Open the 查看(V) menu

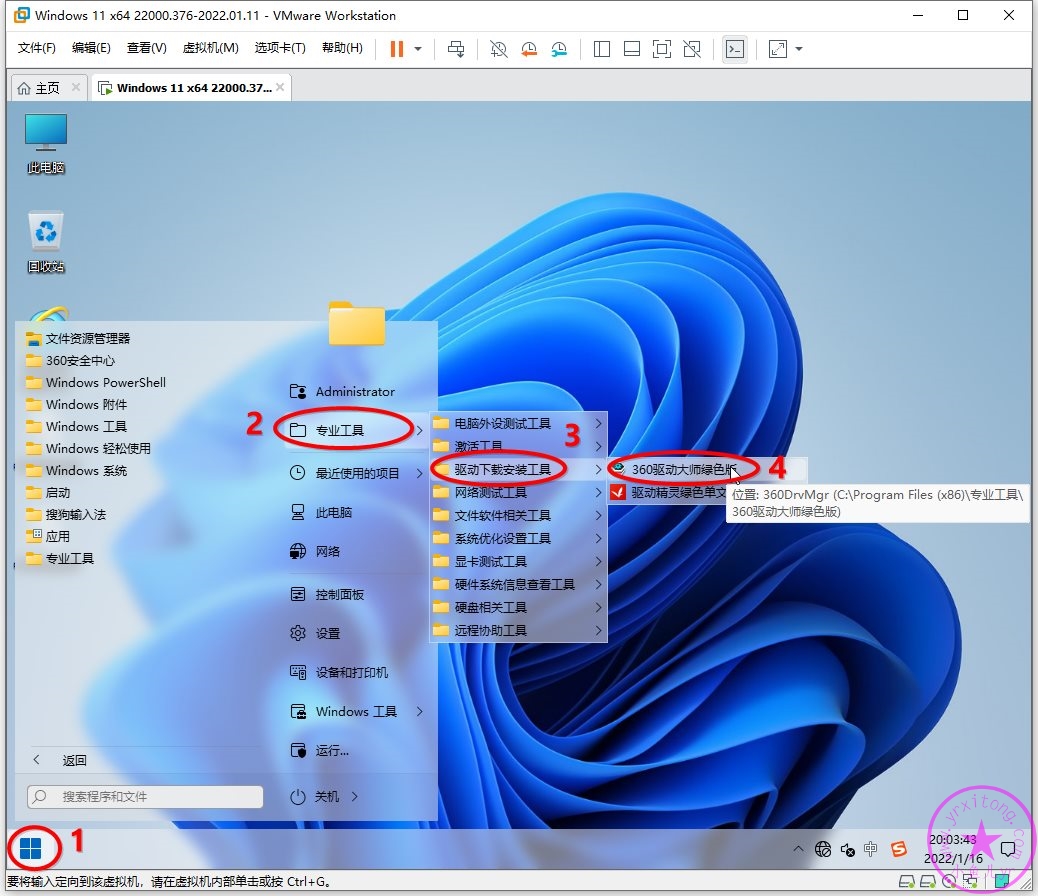146,48
